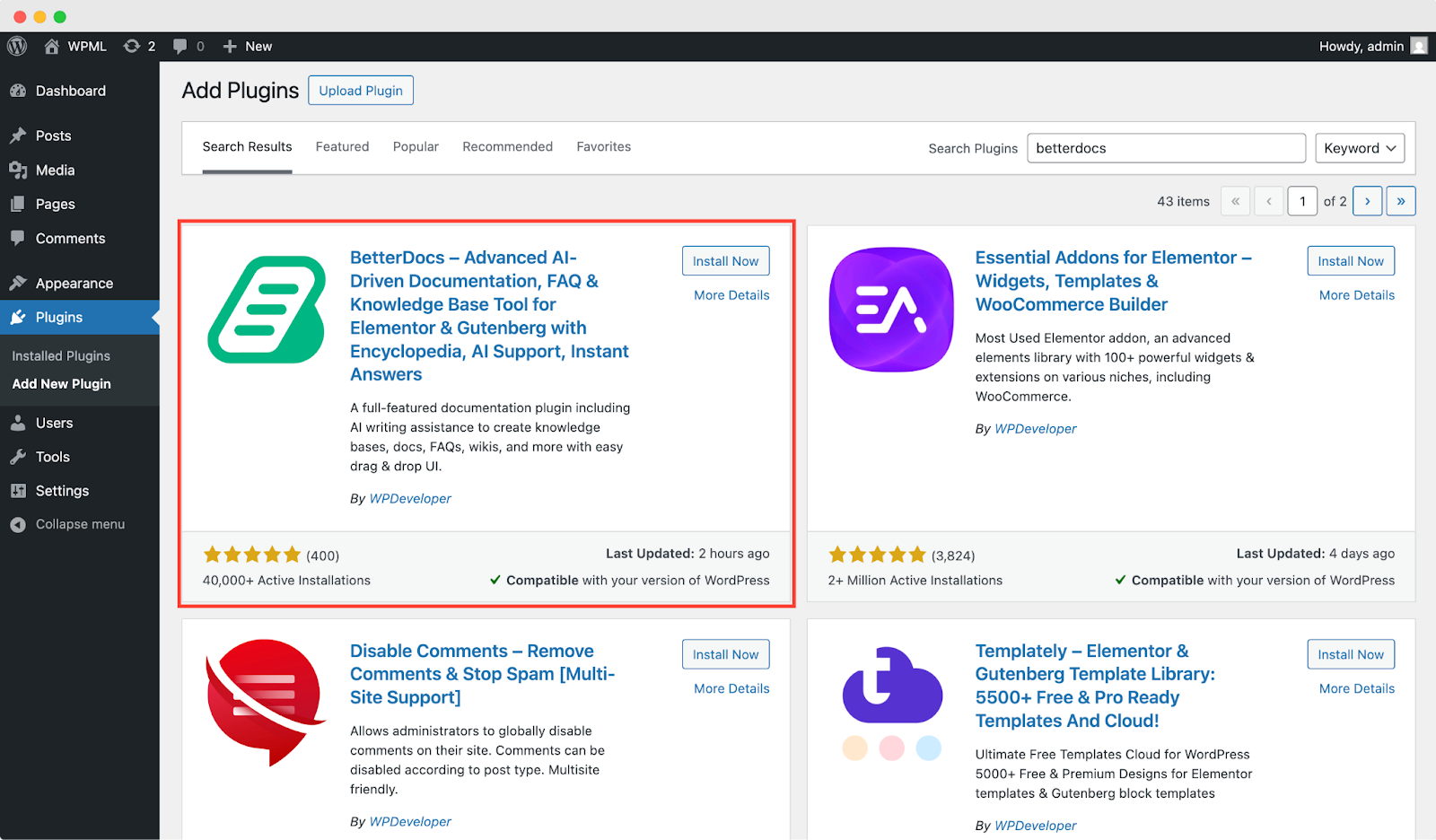
Task: Install the Disable Comments plugin
Action: tap(725, 654)
